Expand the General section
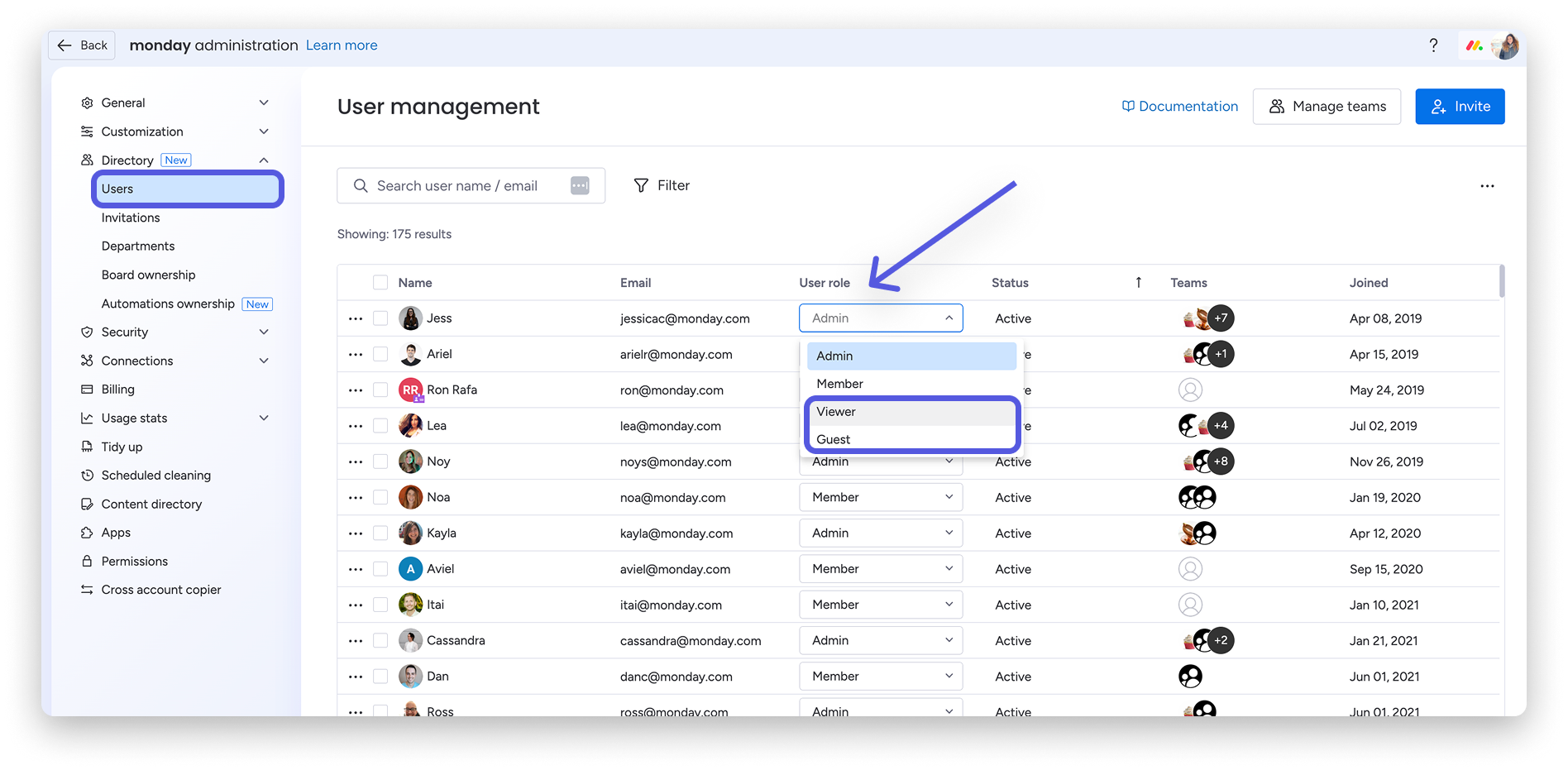 264,103
